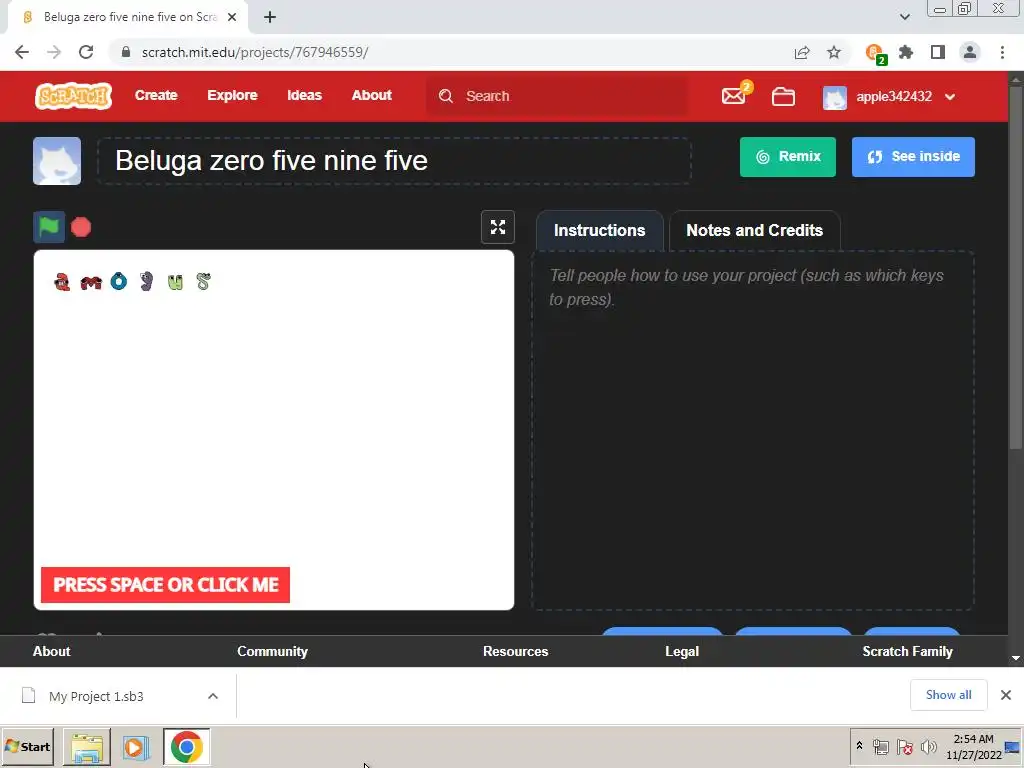Open the footer Resources link
Viewport: 1024px width, 768px height.
pos(515,652)
